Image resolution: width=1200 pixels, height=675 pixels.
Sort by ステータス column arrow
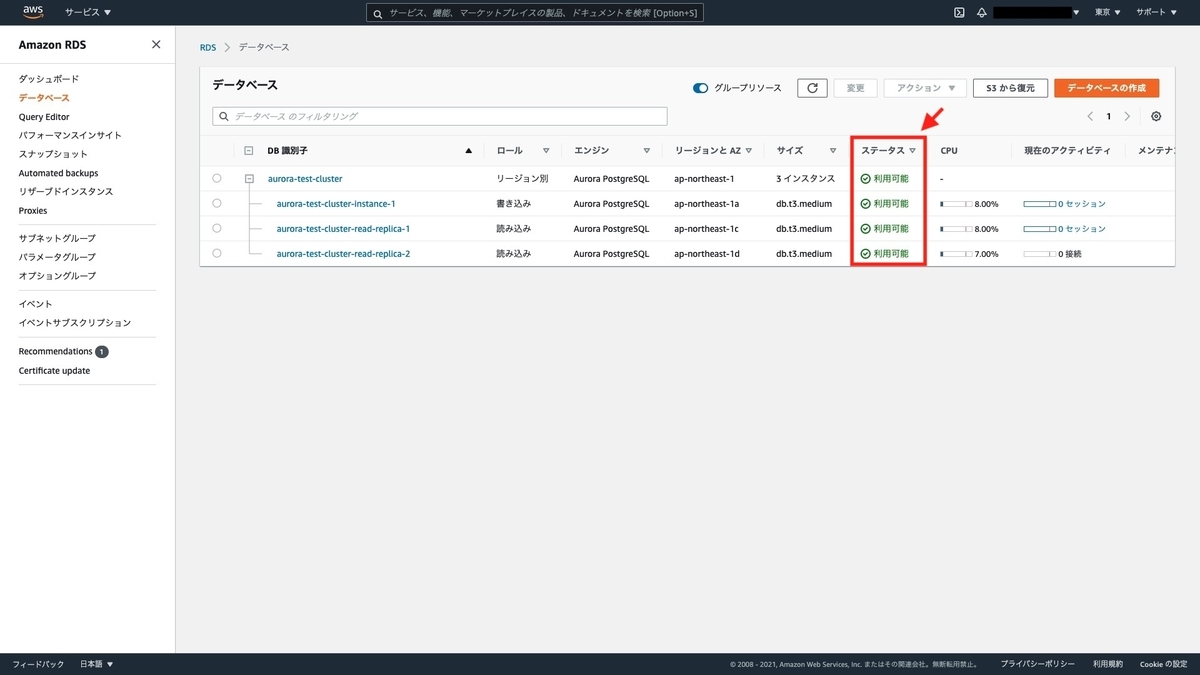click(x=912, y=151)
